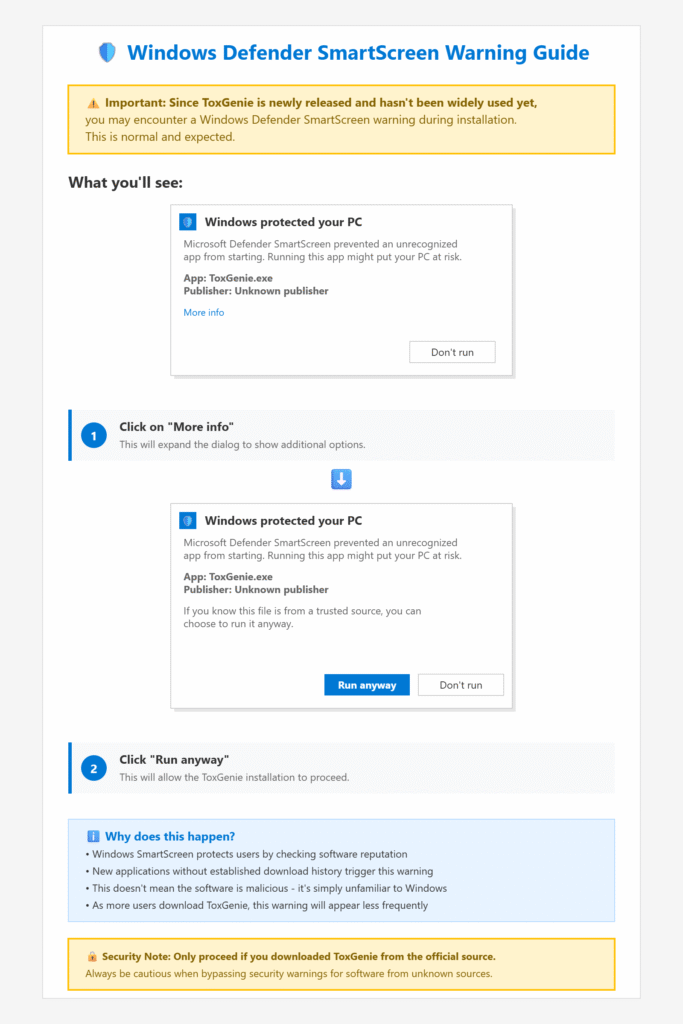Viewport: 683px width, 1024px height.
Task: Click the step 2 number badge
Action: 94,768
